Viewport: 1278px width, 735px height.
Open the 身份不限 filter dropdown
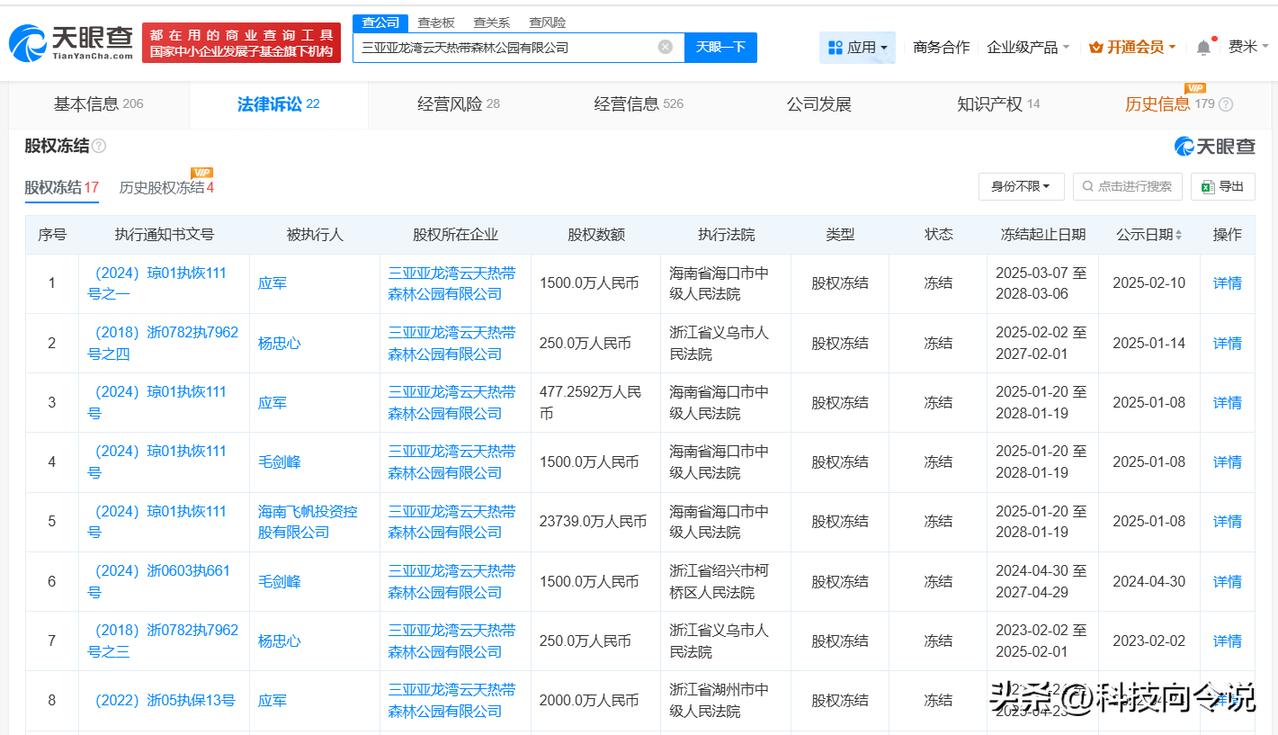pyautogui.click(x=1021, y=186)
